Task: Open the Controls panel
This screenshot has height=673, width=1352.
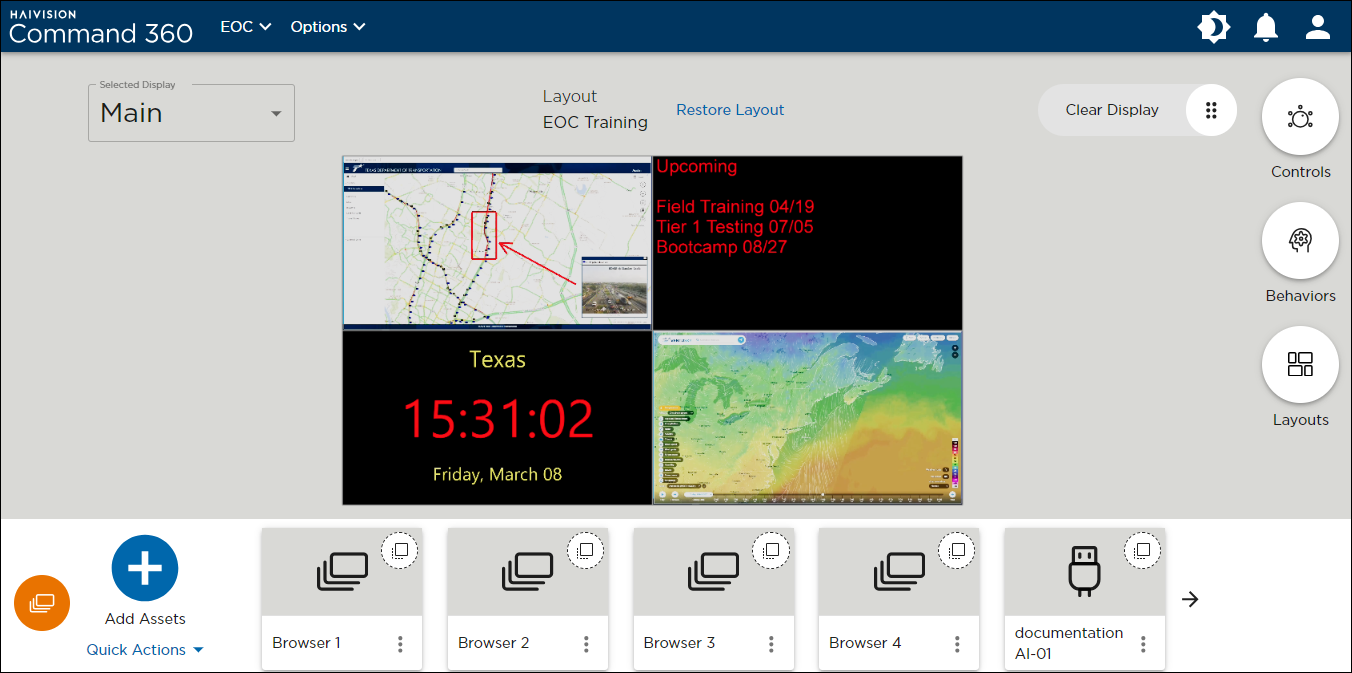Action: pyautogui.click(x=1300, y=118)
